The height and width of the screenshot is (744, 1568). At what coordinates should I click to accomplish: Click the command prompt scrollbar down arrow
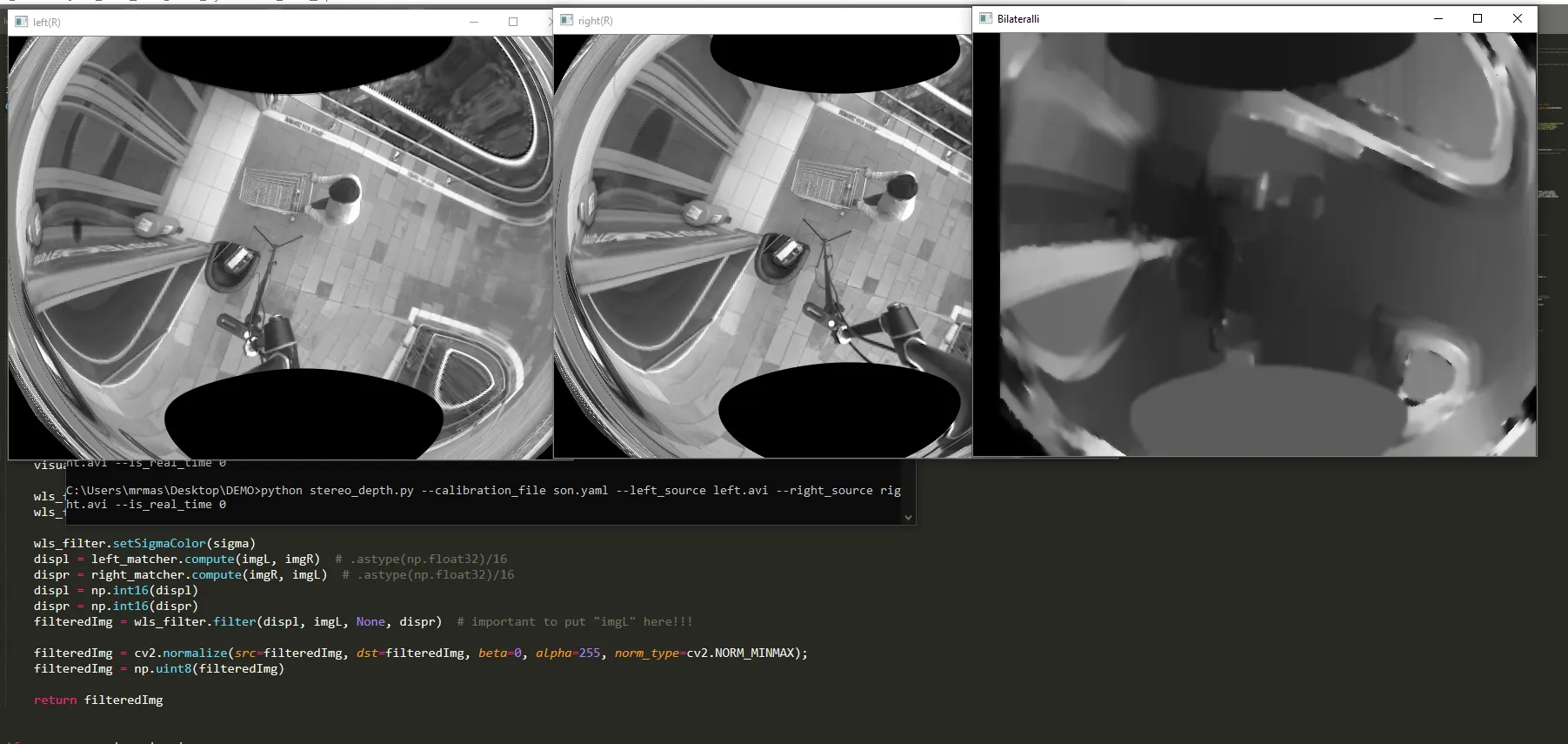(908, 518)
